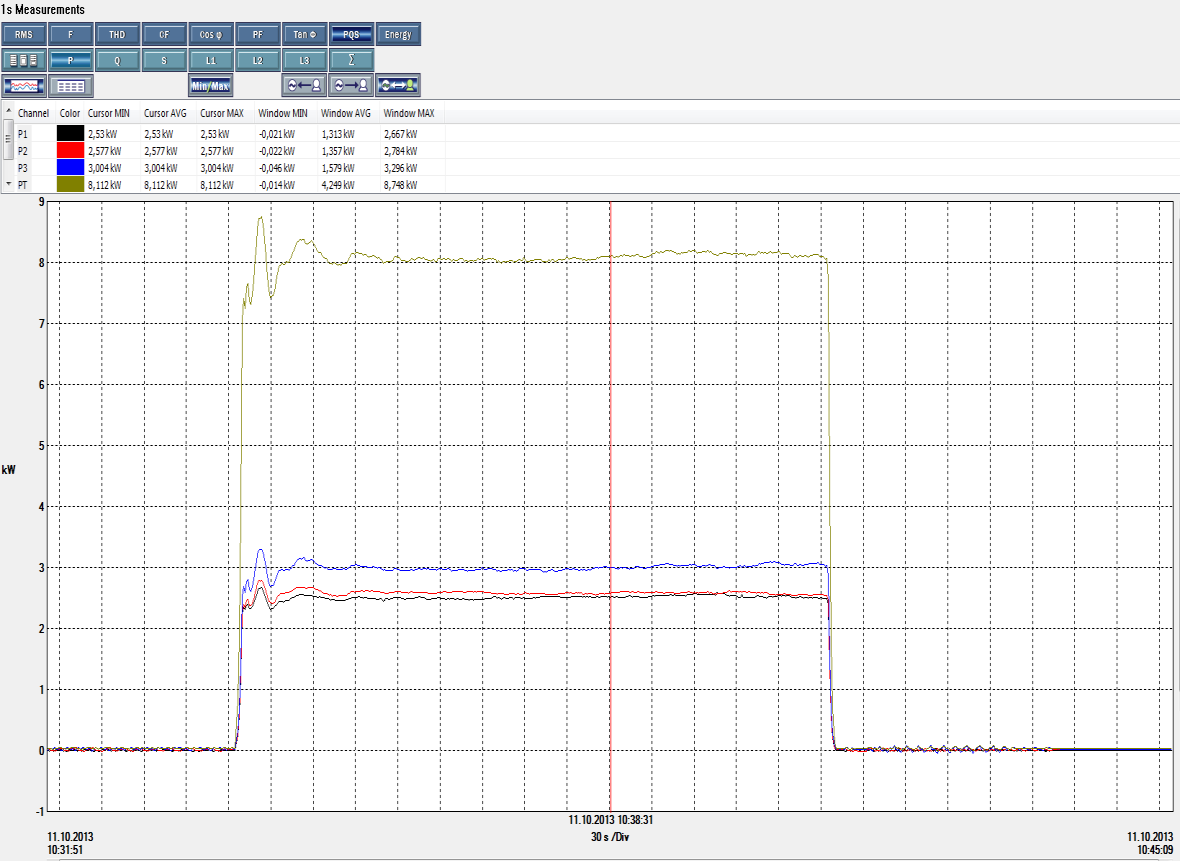Toggle the Sigma total channel button
1180x861 pixels.
(x=351, y=60)
